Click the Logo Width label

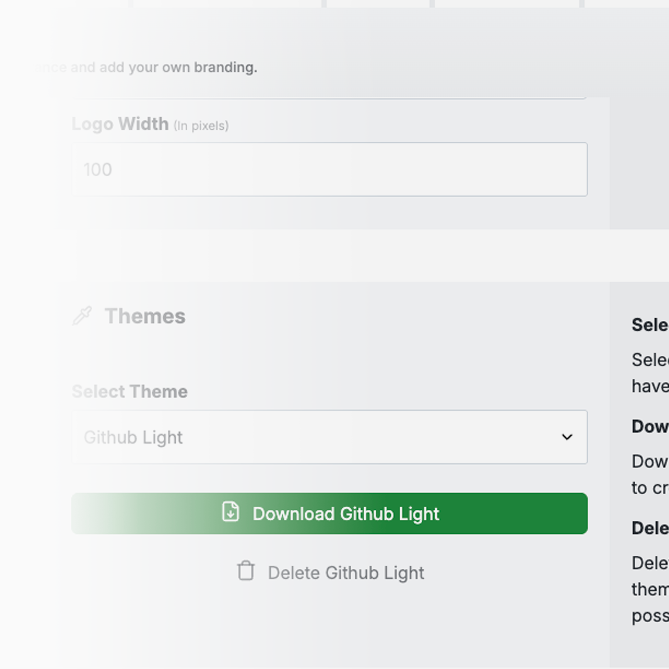(120, 124)
